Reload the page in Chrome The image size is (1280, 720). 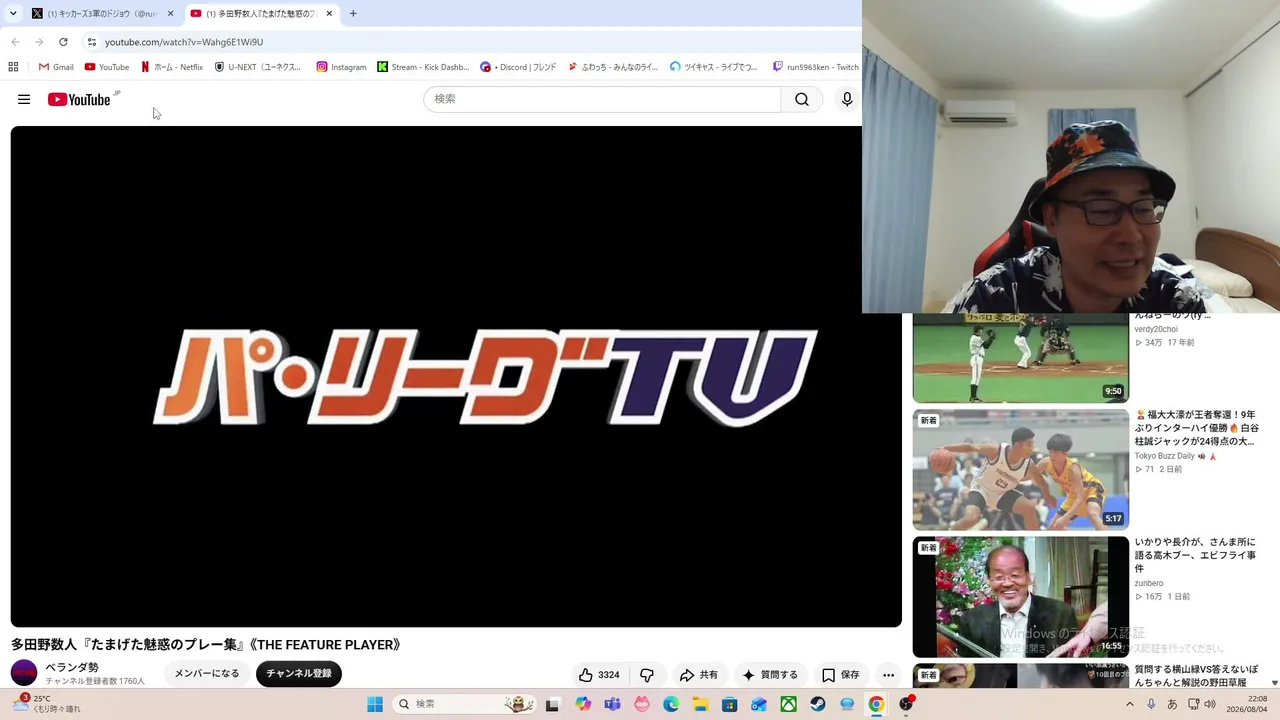(x=63, y=42)
